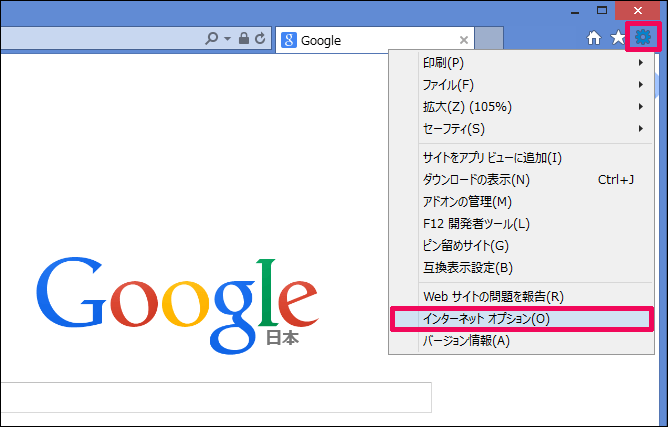This screenshot has height=427, width=668.
Task: Open the gear Tools menu icon
Action: (643, 38)
